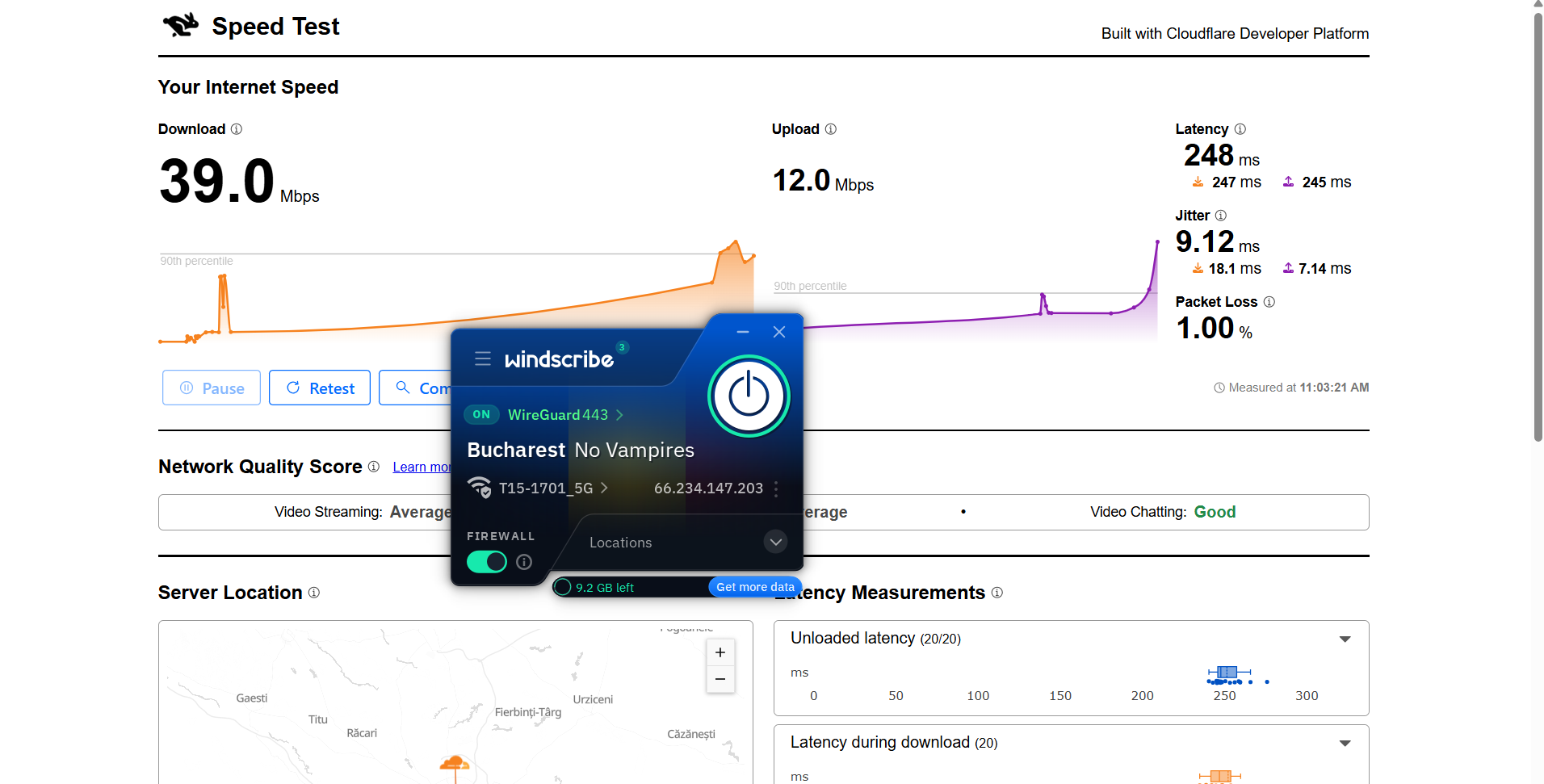Screen dimensions: 1544x784
Task: Click upload latency arrow icon 245 ms
Action: pos(1289,182)
